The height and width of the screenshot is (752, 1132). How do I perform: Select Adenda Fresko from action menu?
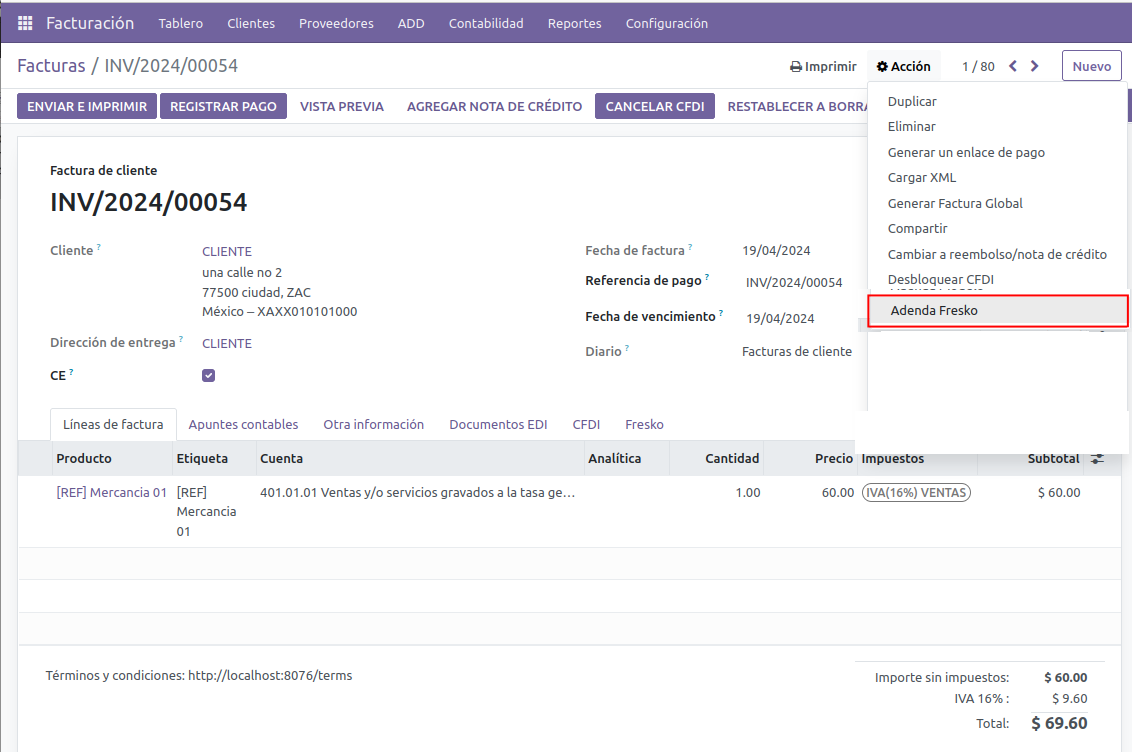coord(934,311)
